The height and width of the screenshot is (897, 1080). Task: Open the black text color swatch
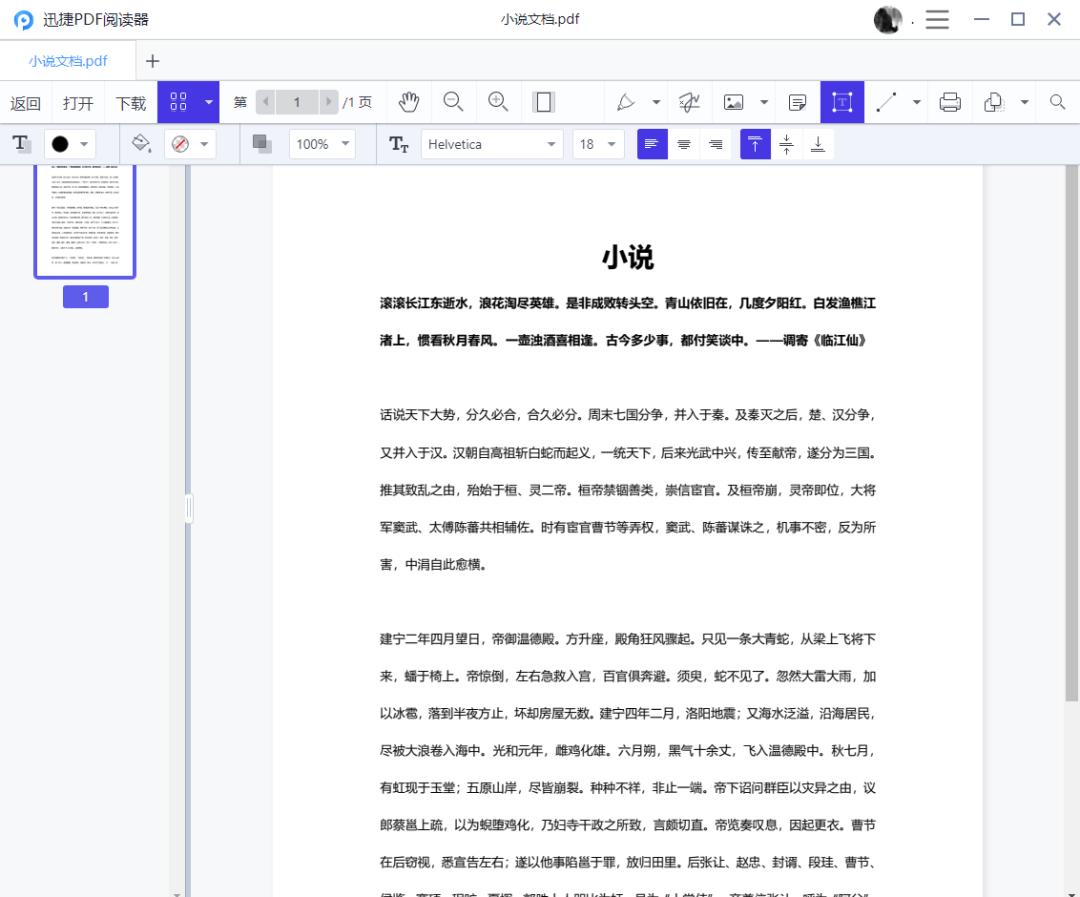(x=60, y=144)
